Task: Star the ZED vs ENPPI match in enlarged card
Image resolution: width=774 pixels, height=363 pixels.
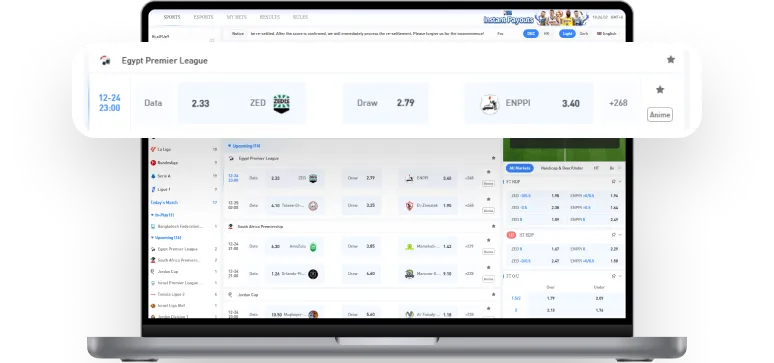Action: 659,90
